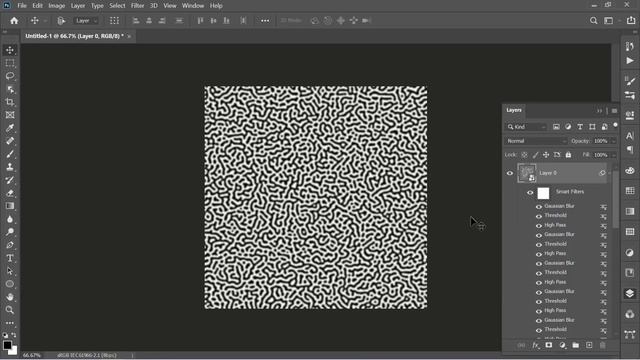Open the Normal blend mode dropdown
This screenshot has height=360, width=640.
(536, 141)
